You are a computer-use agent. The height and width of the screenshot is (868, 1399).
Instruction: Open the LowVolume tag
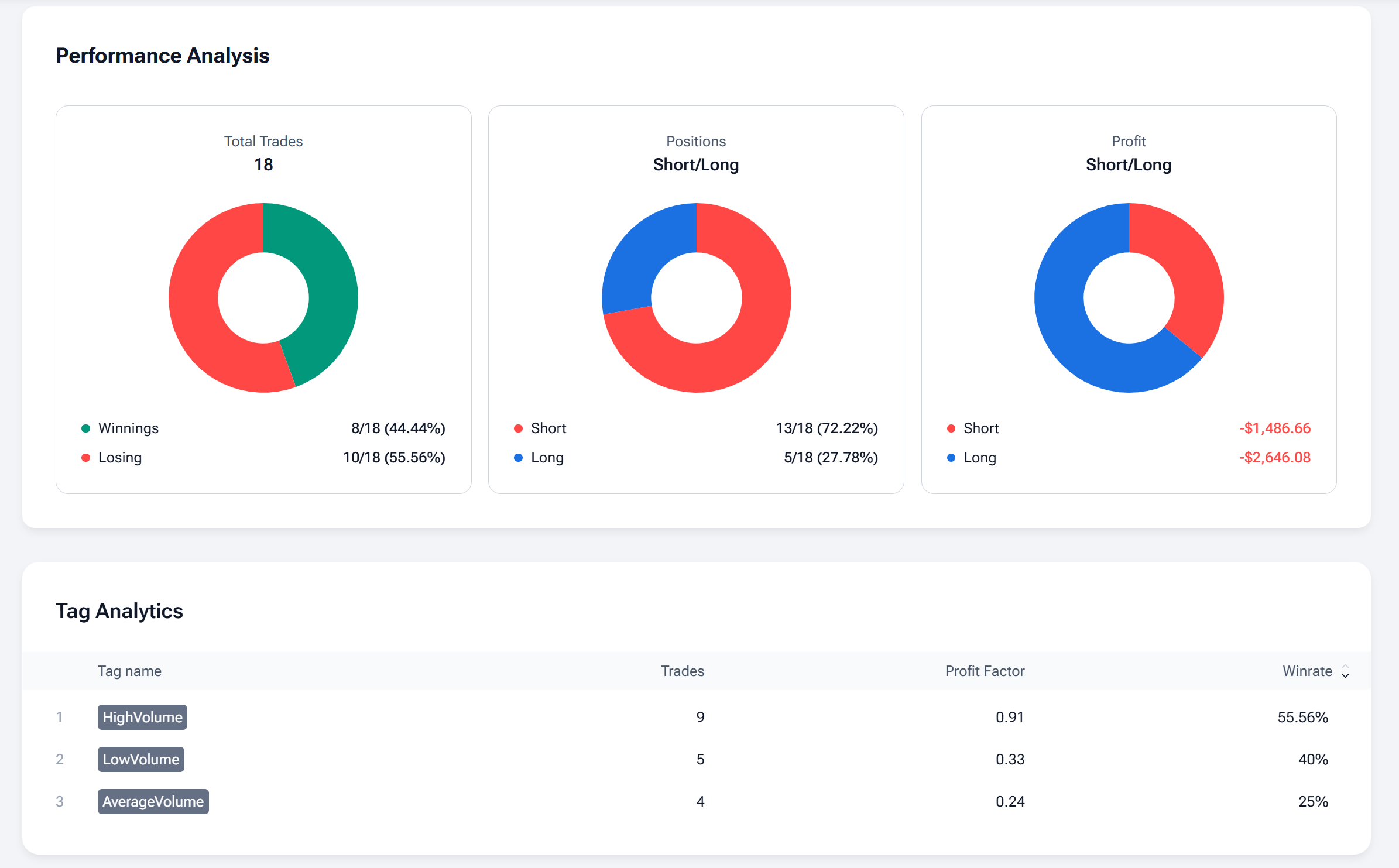[141, 759]
